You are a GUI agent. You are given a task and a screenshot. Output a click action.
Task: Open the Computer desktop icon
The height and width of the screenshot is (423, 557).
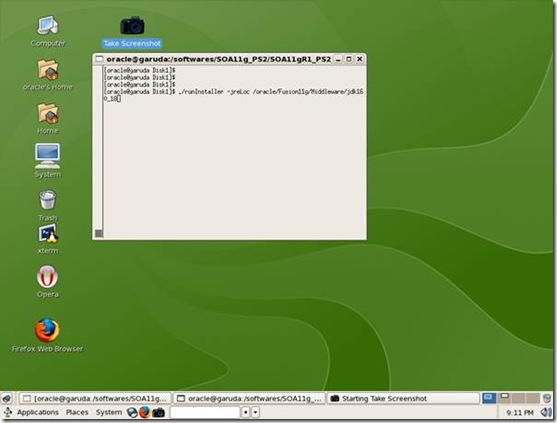(48, 31)
